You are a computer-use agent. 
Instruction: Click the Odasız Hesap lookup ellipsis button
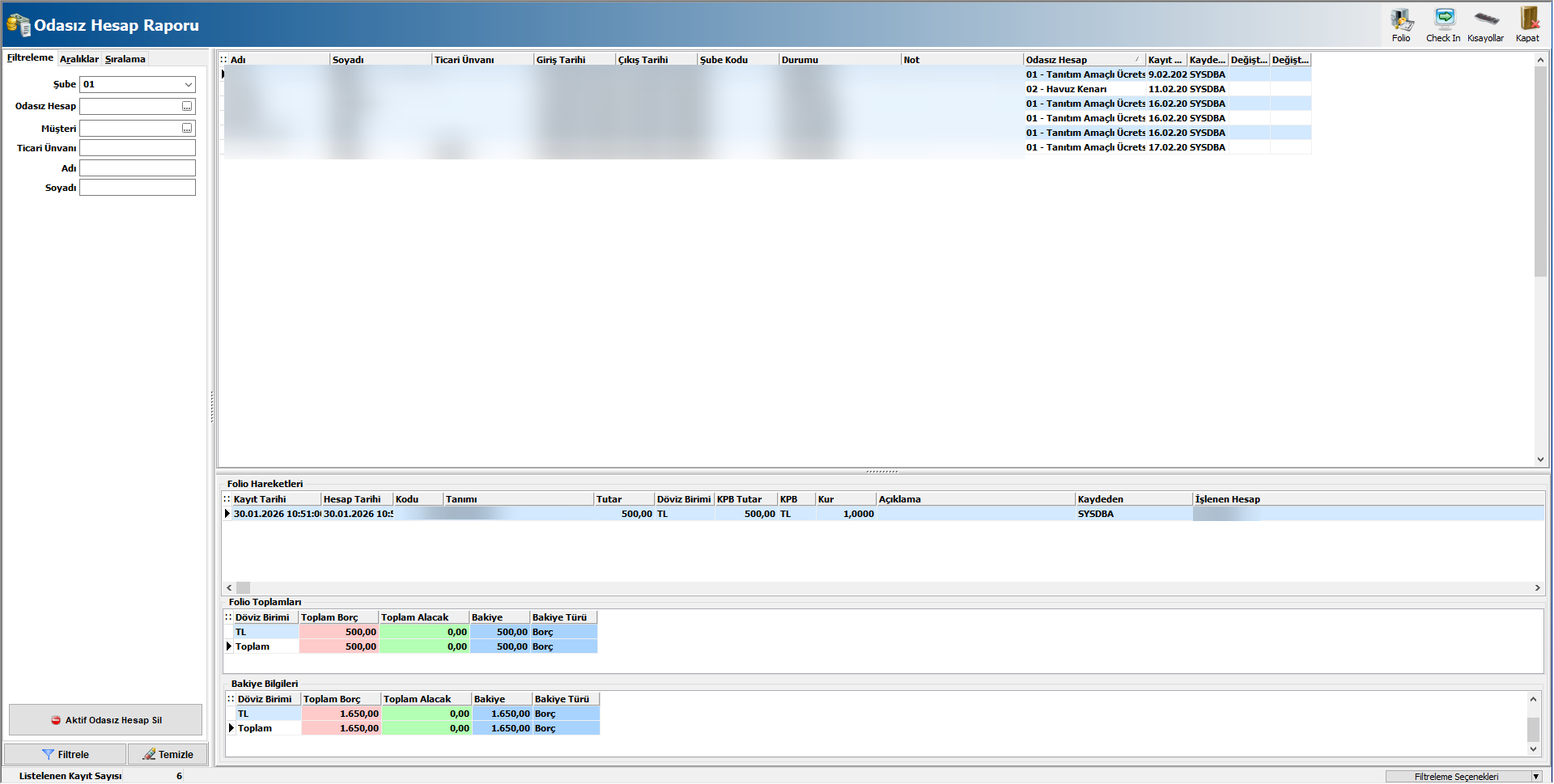click(187, 107)
